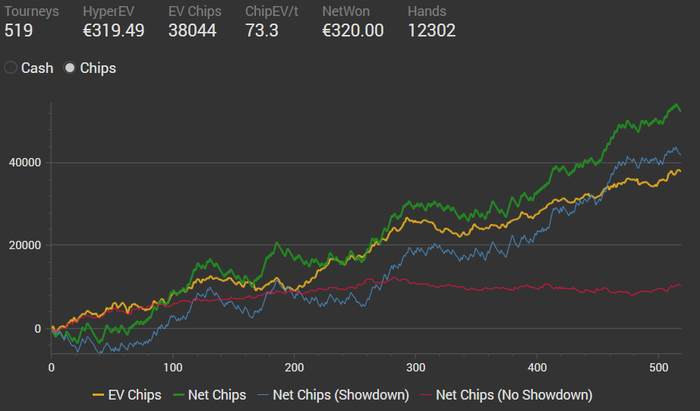Toggle the Net Chips (Showdown) legend entry
The width and height of the screenshot is (700, 411).
coord(333,395)
